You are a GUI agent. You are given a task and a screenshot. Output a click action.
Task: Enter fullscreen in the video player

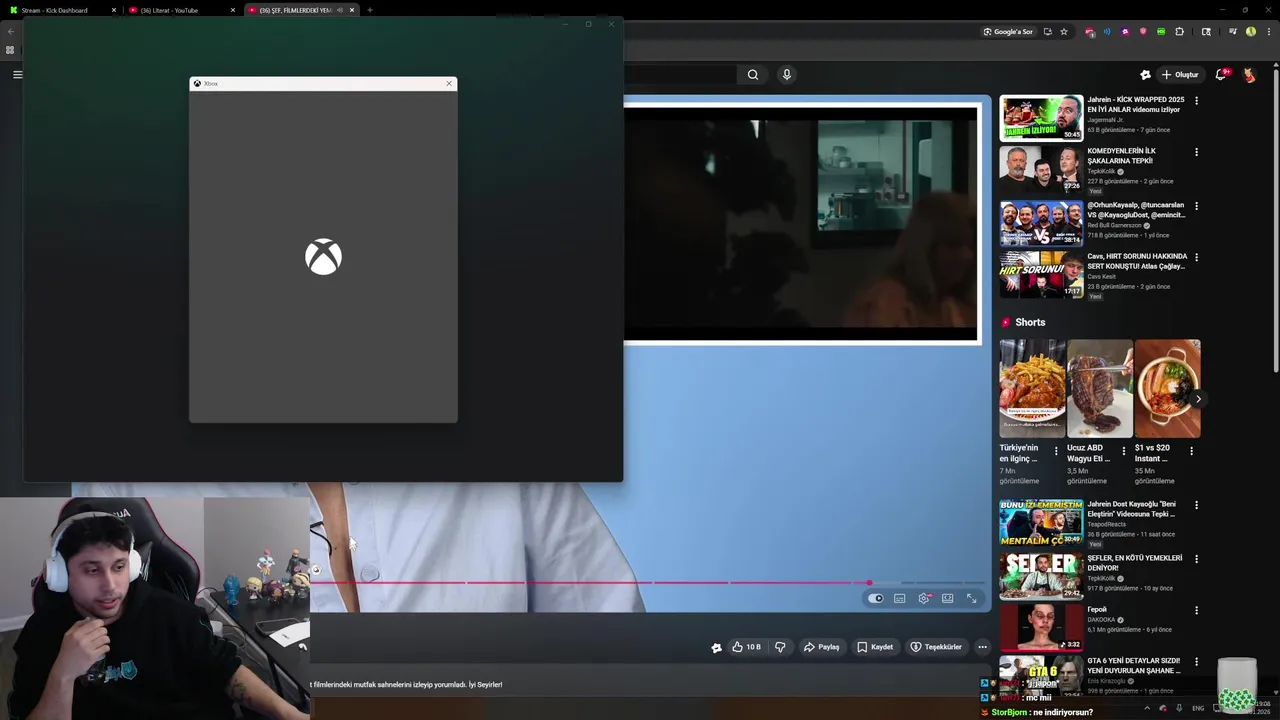(971, 598)
